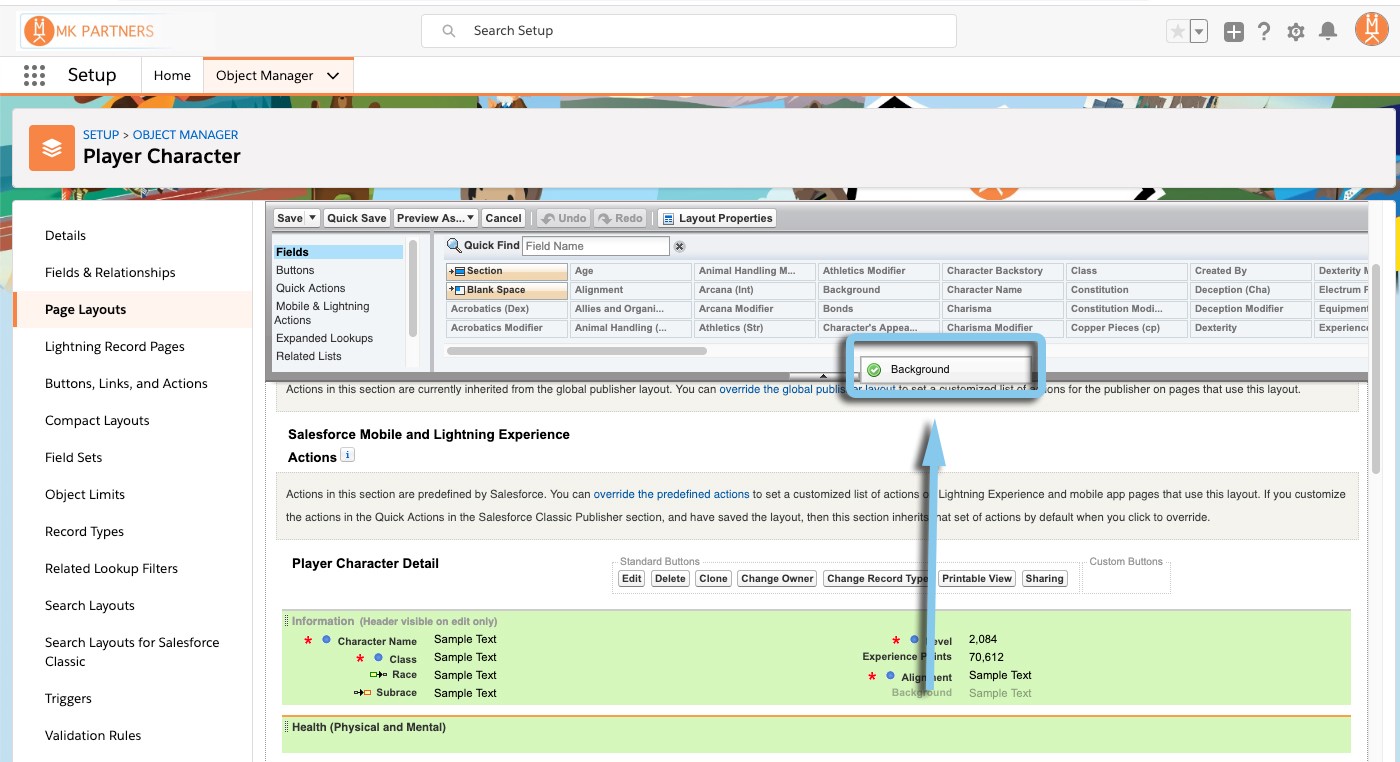The width and height of the screenshot is (1400, 762).
Task: Open Compact Layouts in the sidebar
Action: click(x=97, y=421)
